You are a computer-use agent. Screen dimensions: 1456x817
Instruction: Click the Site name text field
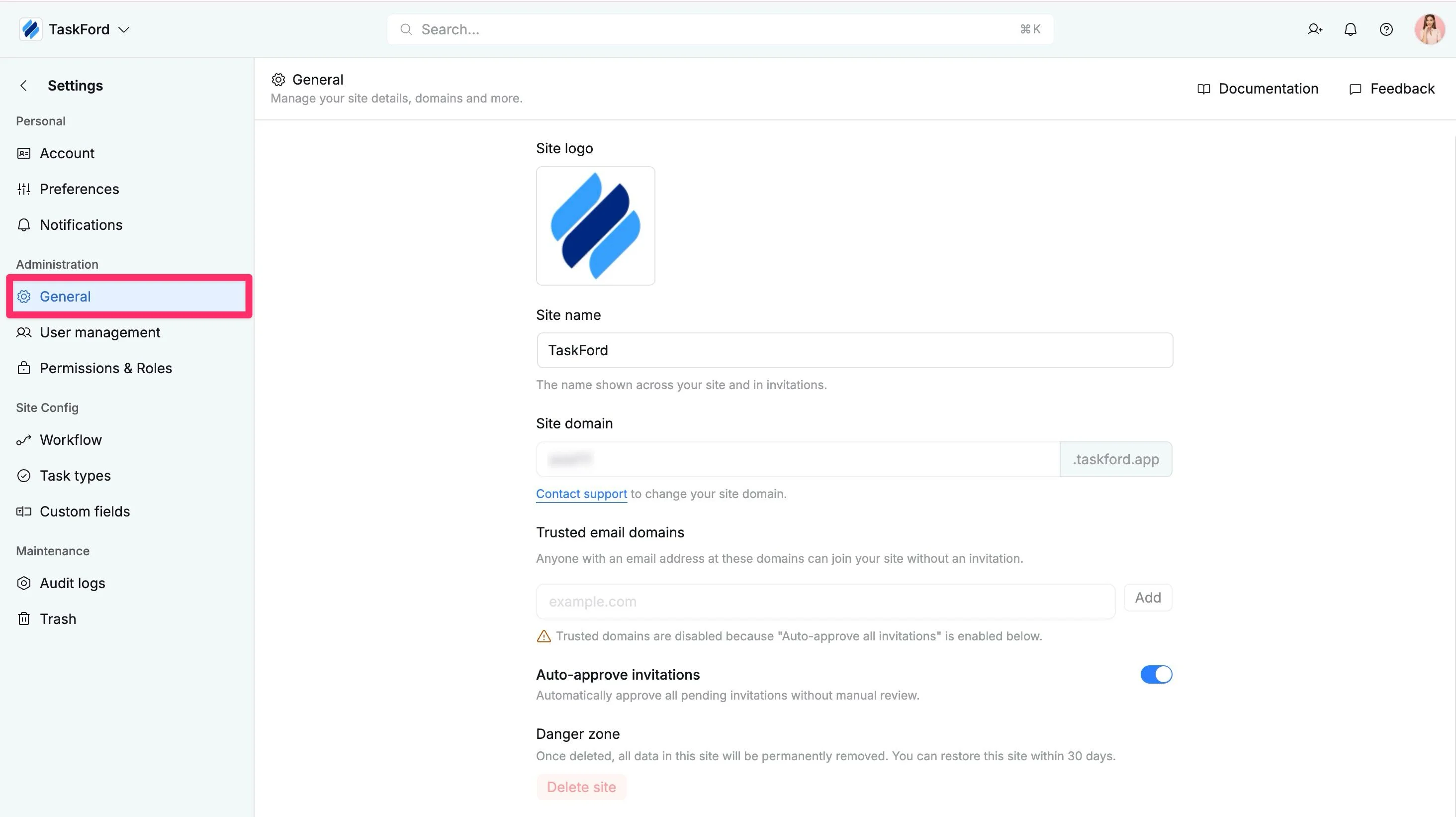pyautogui.click(x=854, y=351)
